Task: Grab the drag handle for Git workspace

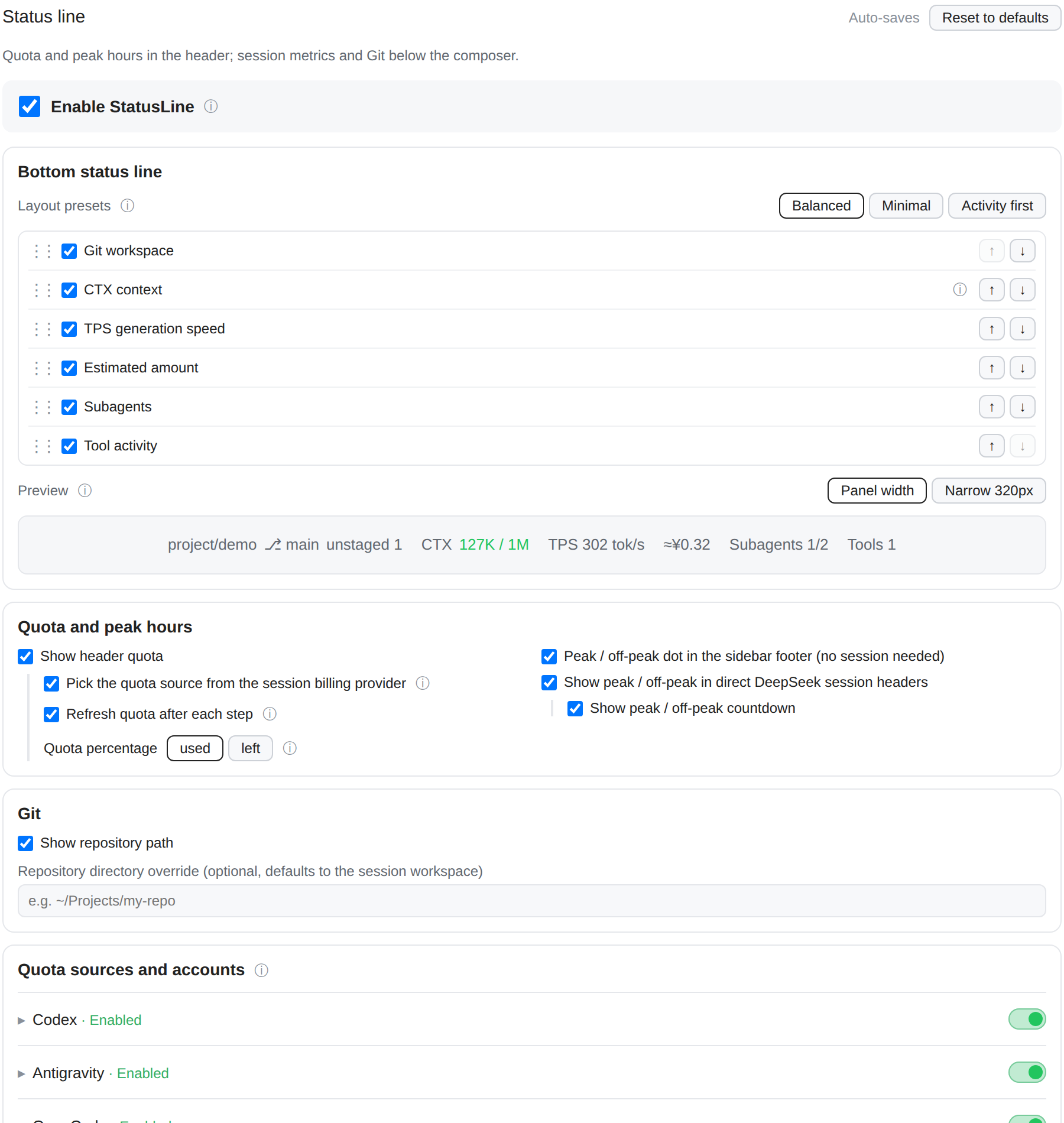Action: pyautogui.click(x=43, y=251)
